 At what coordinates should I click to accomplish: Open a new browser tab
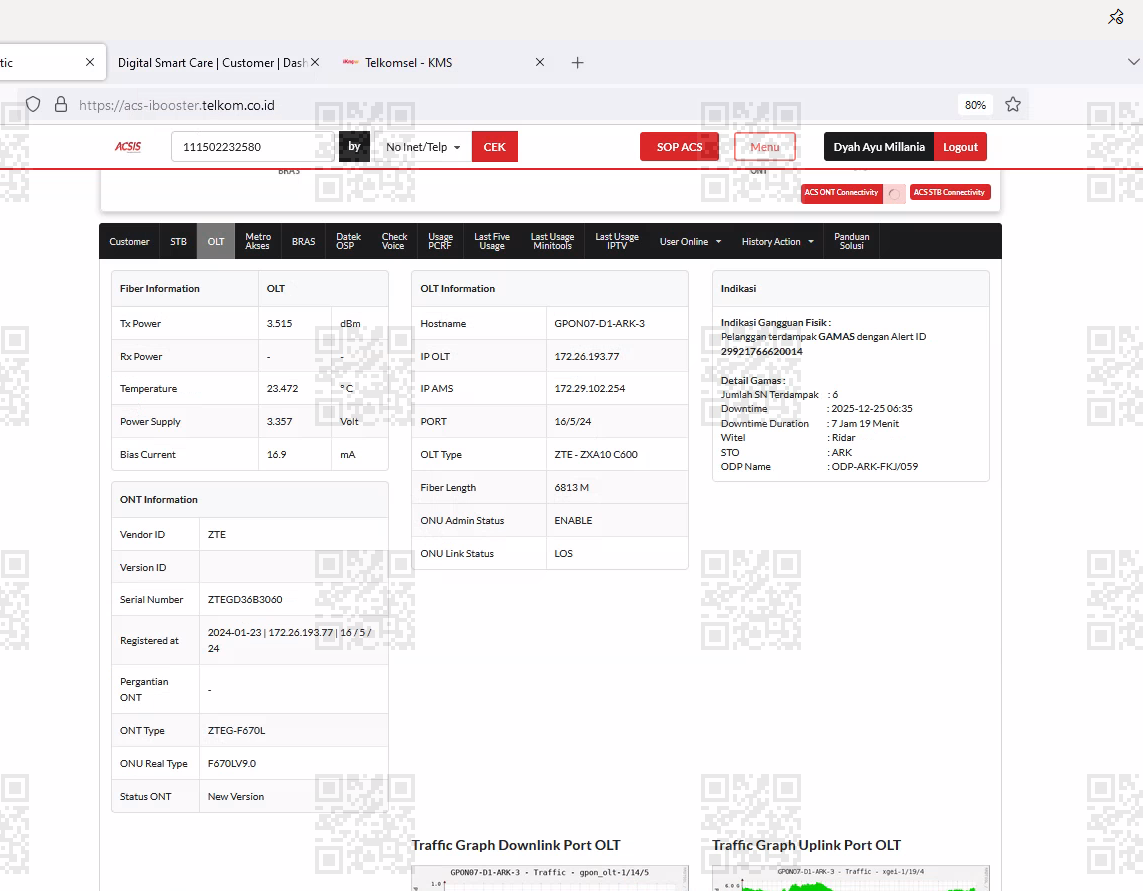(577, 63)
